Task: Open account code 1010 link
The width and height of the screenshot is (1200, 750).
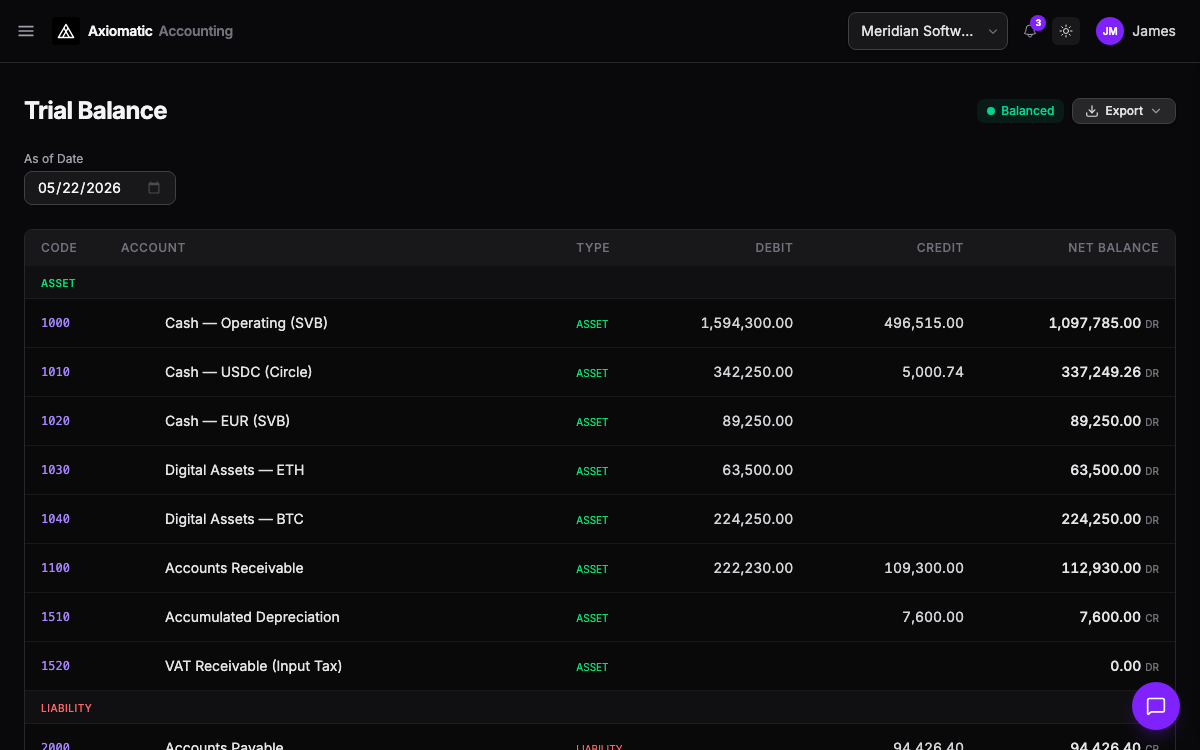Action: [55, 372]
